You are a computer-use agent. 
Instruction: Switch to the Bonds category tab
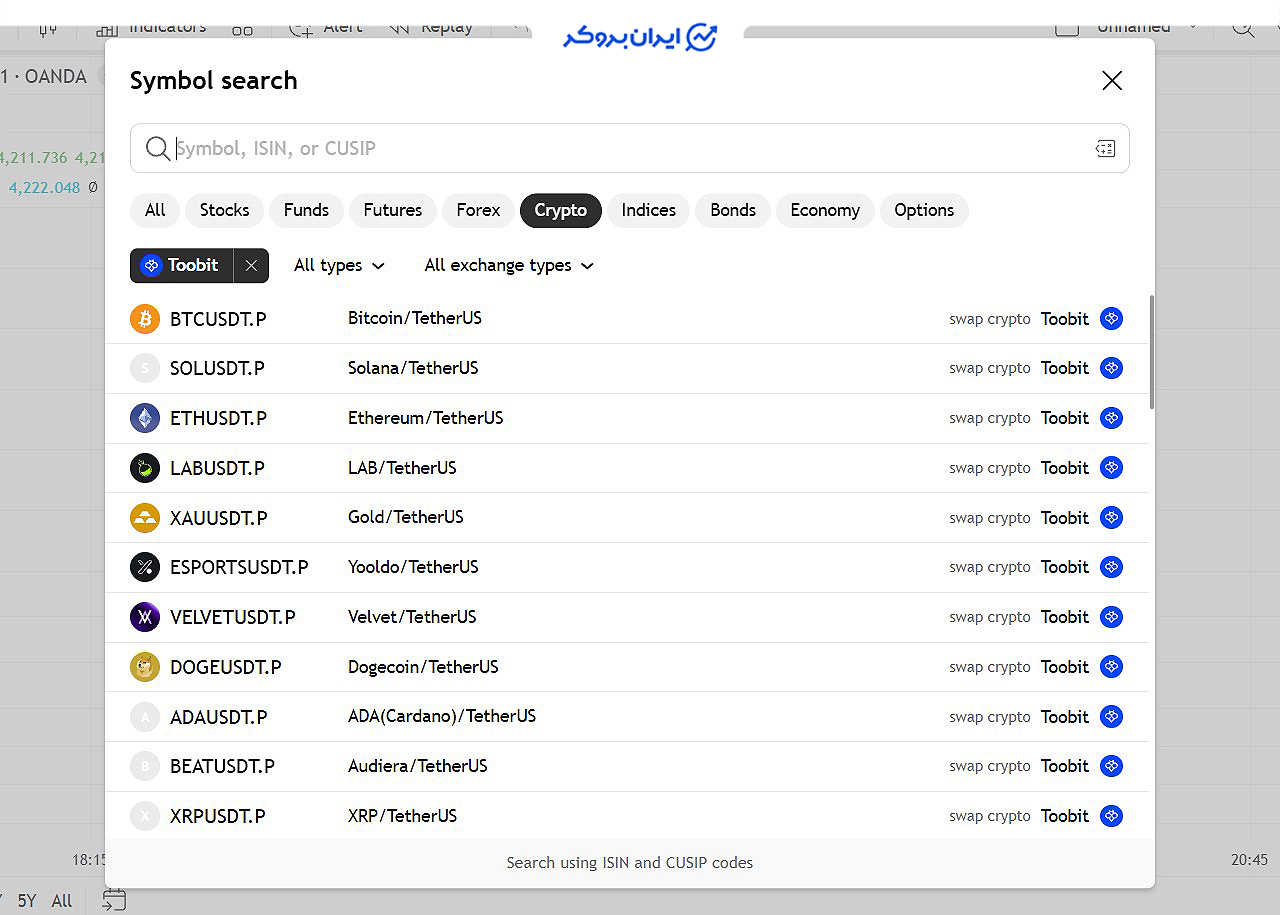tap(733, 210)
